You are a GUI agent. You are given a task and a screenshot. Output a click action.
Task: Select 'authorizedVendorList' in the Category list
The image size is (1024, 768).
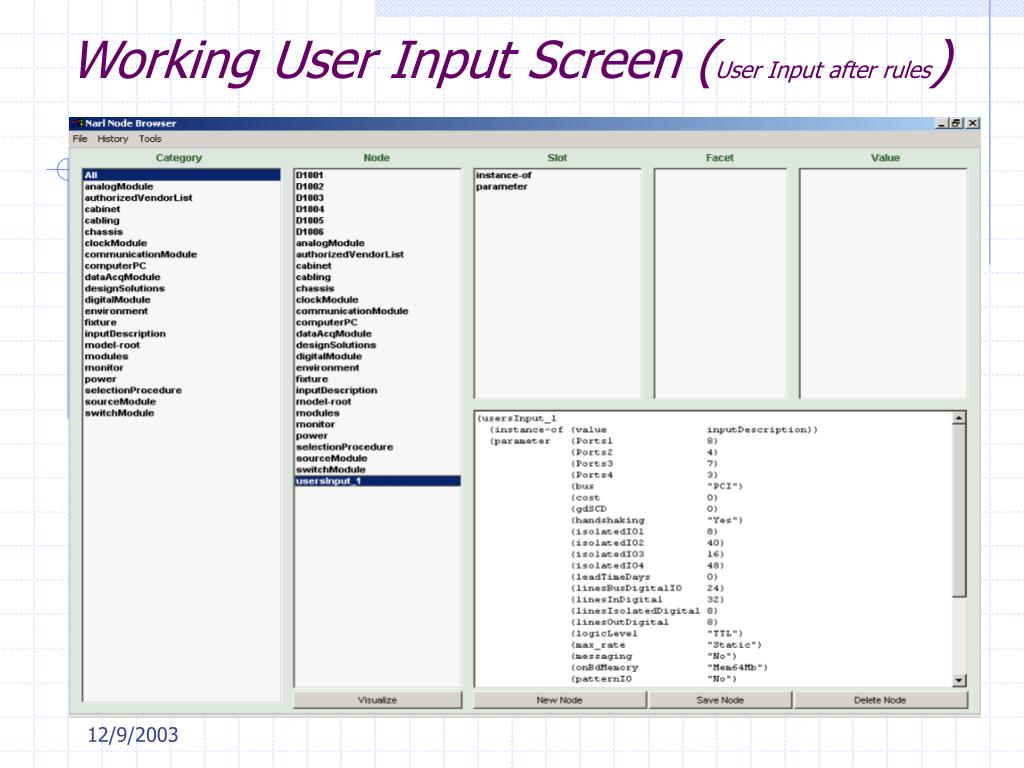tap(138, 197)
